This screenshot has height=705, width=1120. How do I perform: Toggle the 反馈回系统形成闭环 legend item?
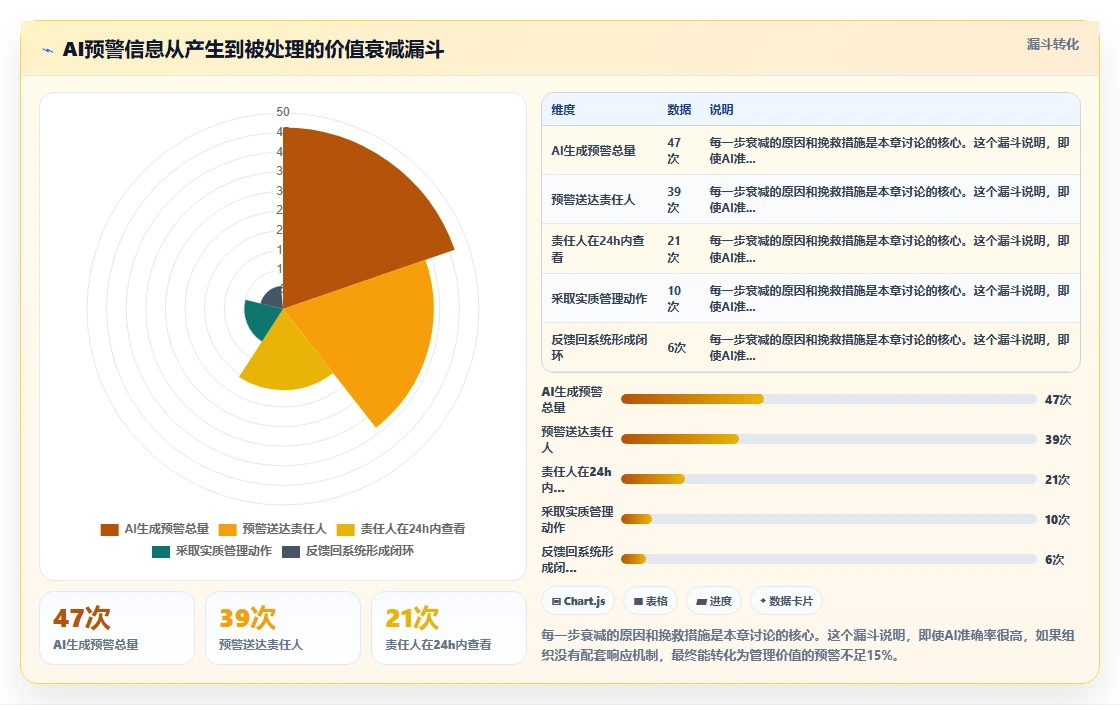coord(347,551)
